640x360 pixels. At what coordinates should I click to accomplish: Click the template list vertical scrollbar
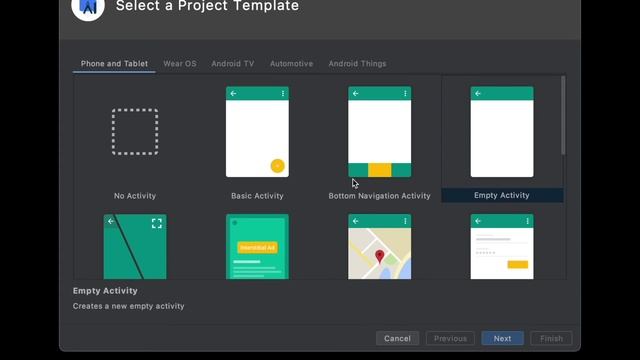tap(563, 116)
